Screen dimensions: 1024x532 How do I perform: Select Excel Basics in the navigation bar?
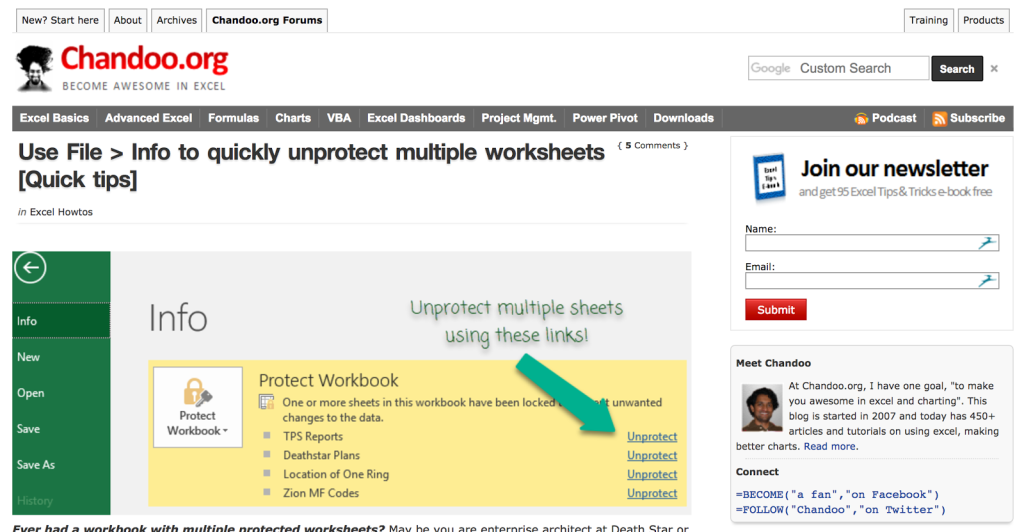click(54, 118)
